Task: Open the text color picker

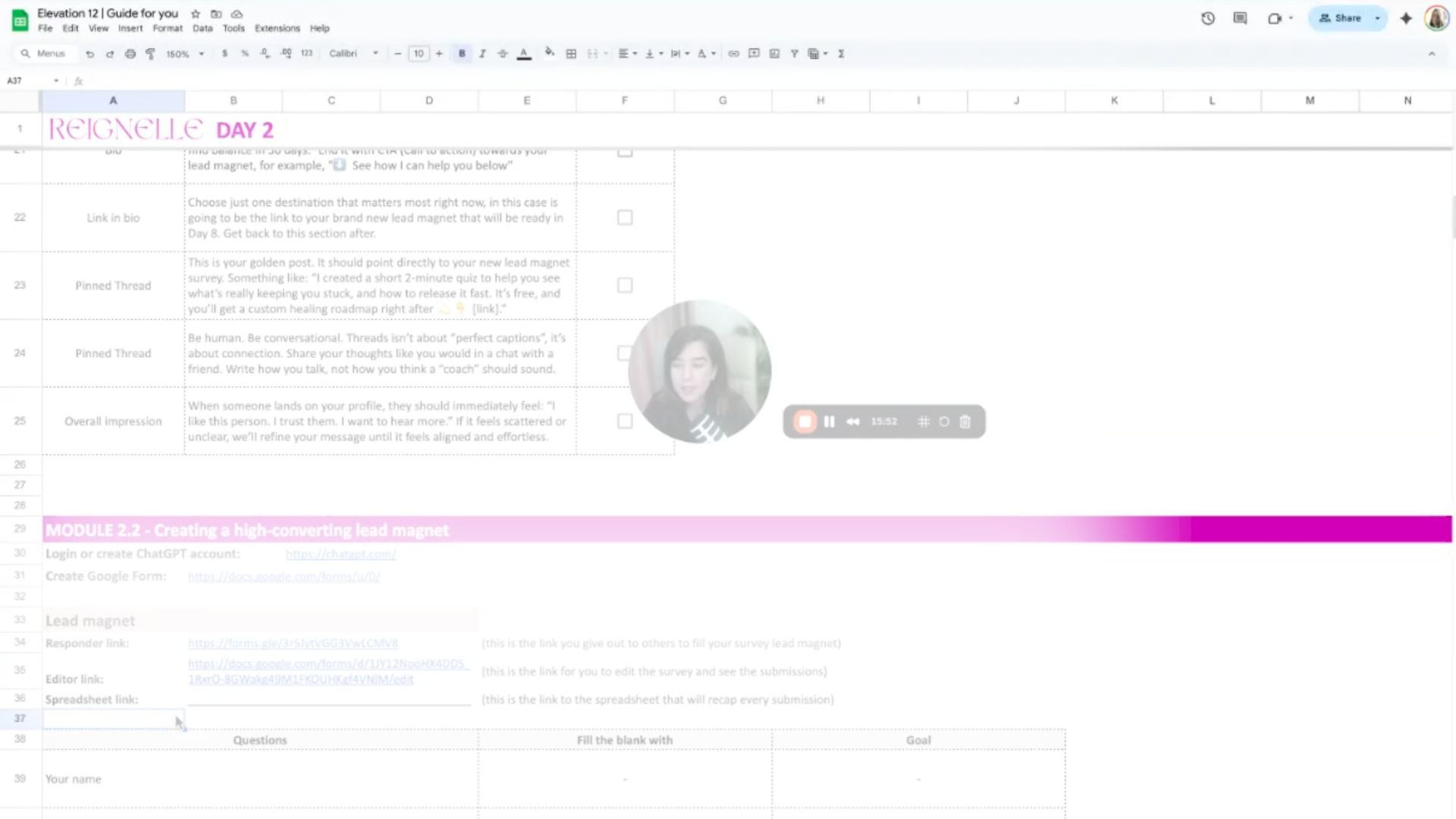Action: pyautogui.click(x=523, y=54)
